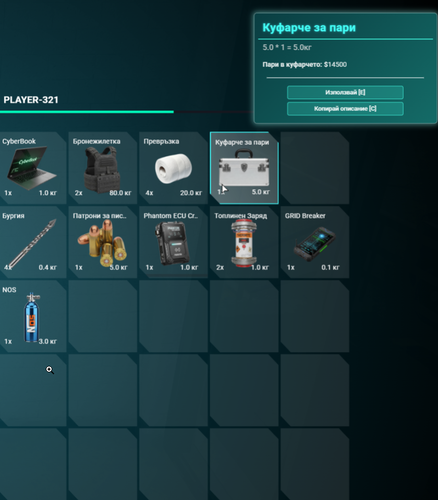Select the Топлинен Заряд thermal charge item
The image size is (438, 500).
[244, 242]
